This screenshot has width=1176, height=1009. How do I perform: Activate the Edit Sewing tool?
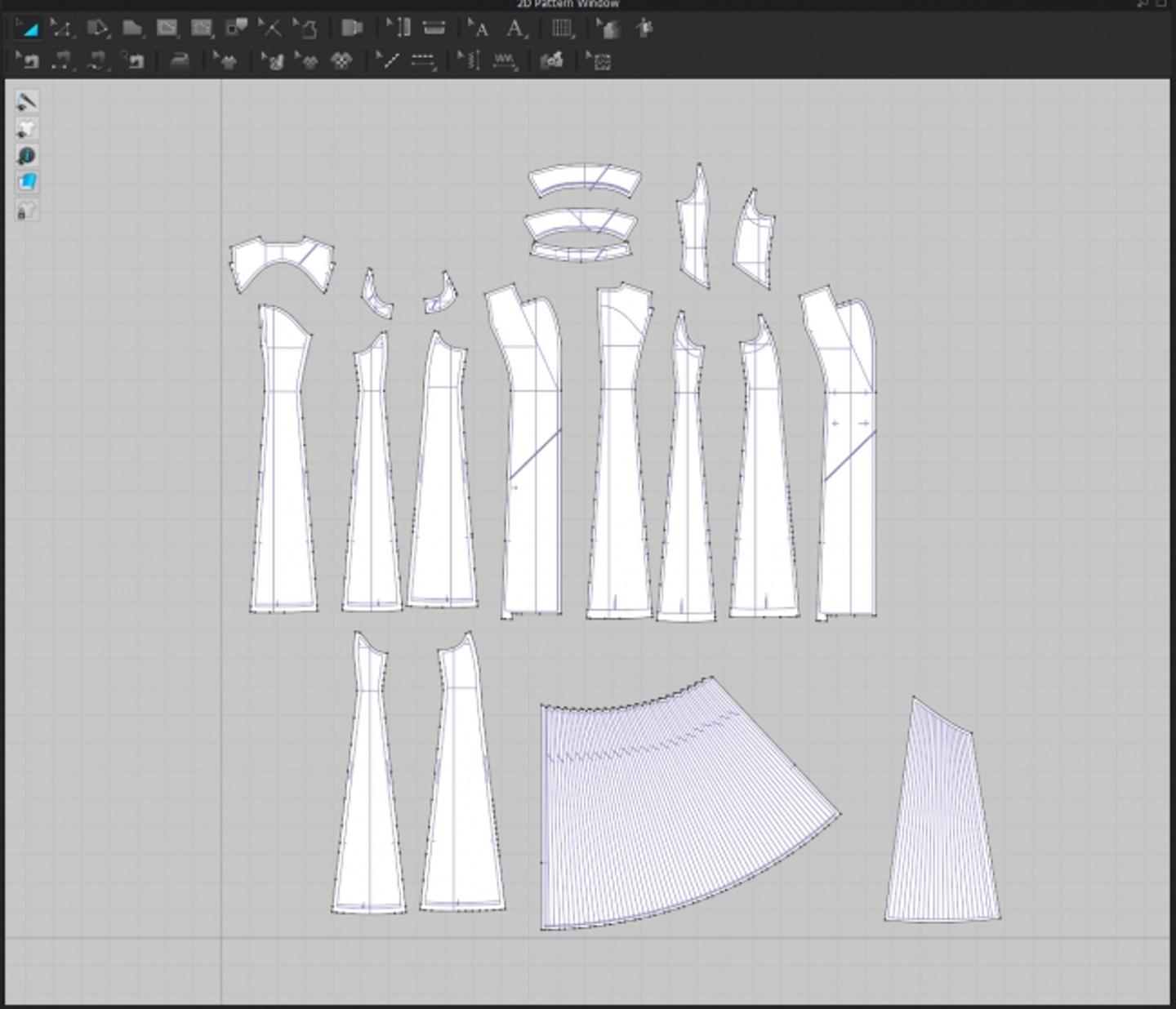[x=28, y=61]
